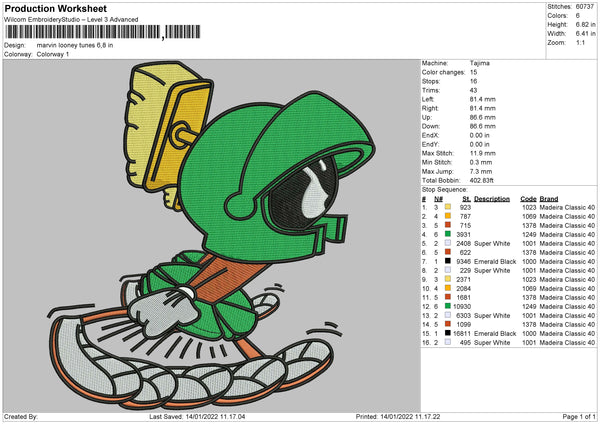
Task: Select the Left value '81.4 mm'
Action: tap(483, 99)
